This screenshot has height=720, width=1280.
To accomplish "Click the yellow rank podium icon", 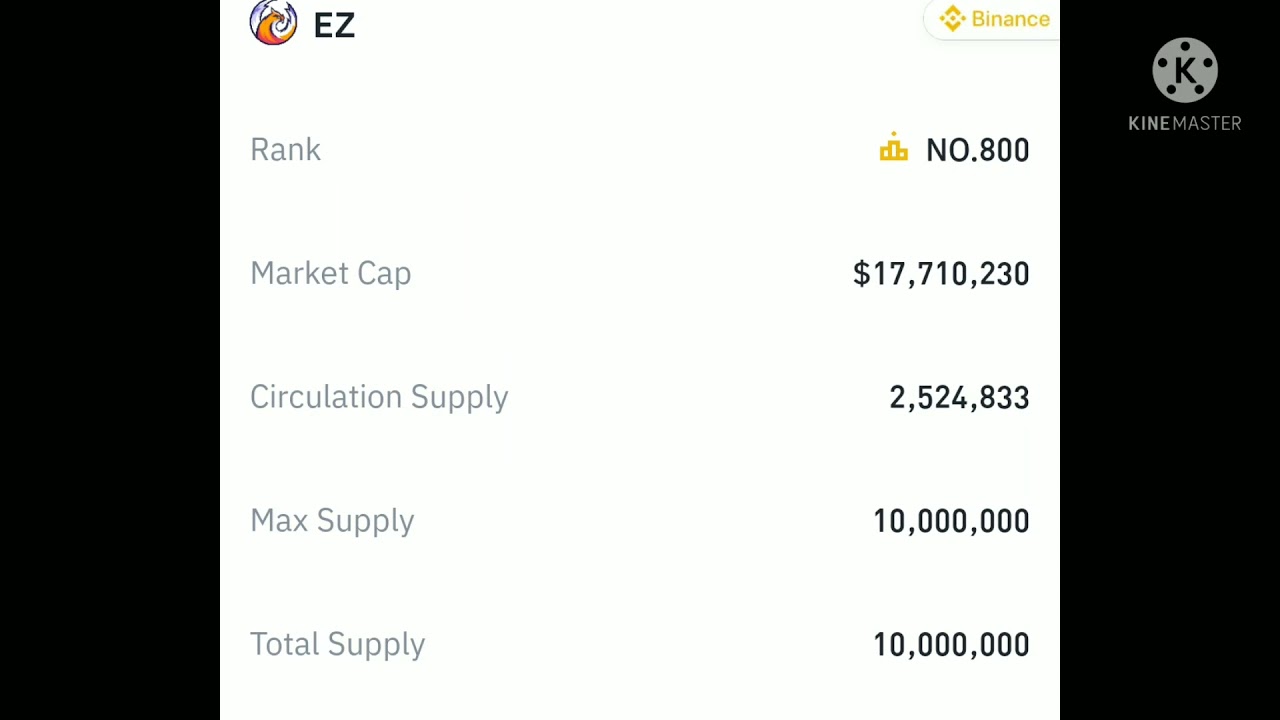I will (893, 148).
